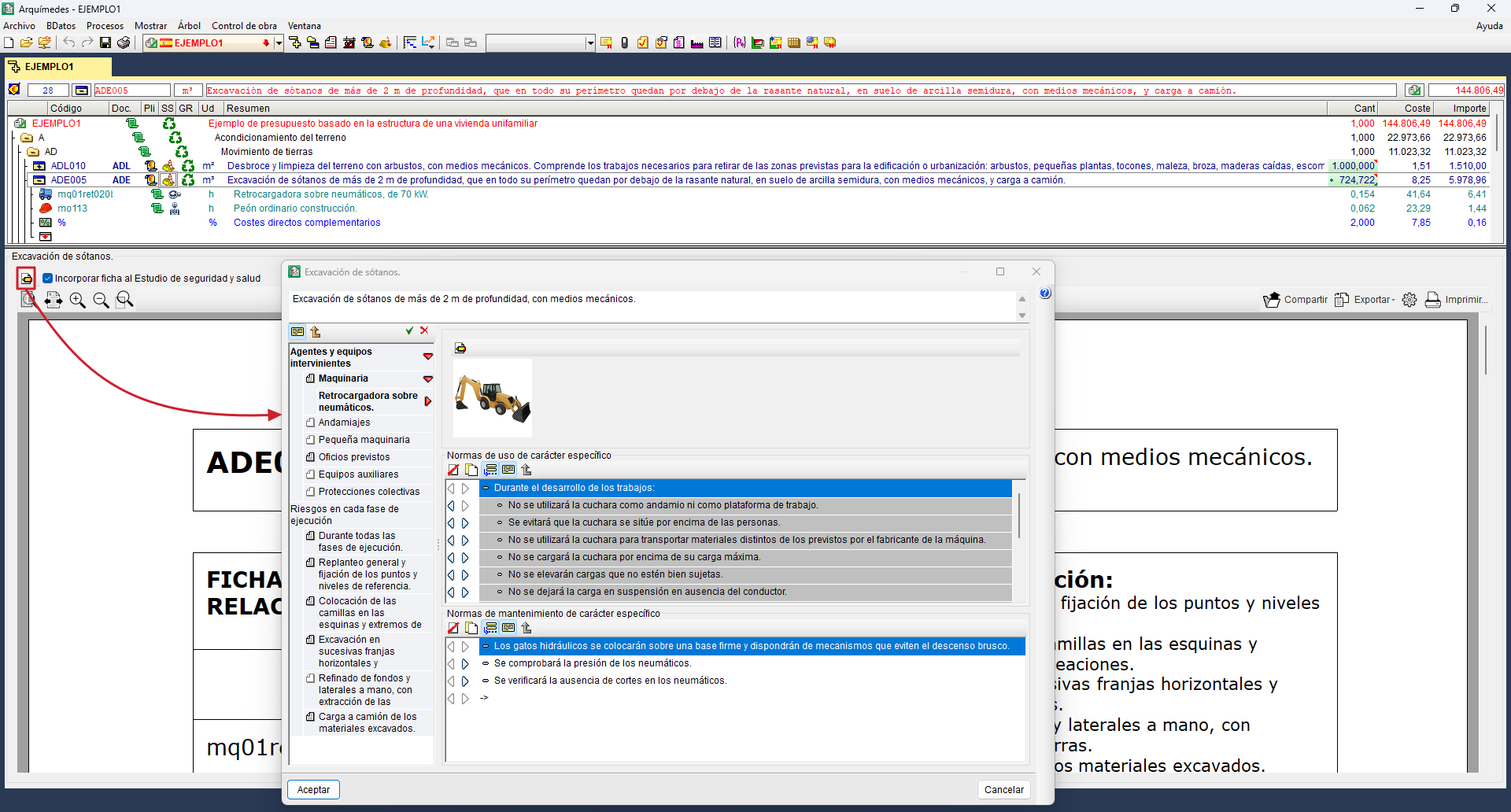The height and width of the screenshot is (812, 1511).
Task: Collapse the Maquinaria section red arrow
Action: tap(428, 379)
